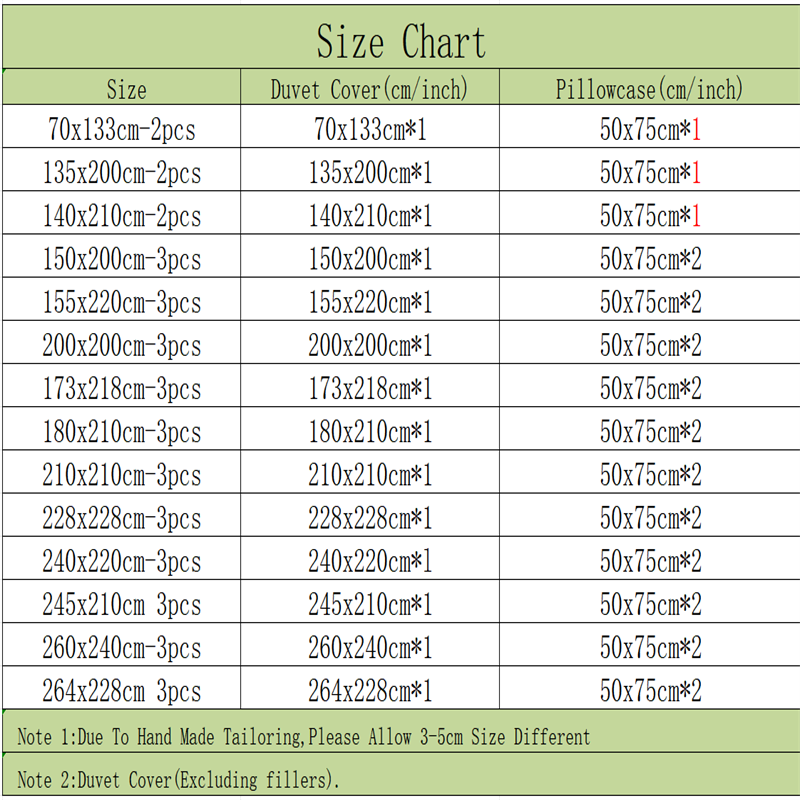The image size is (800, 800).
Task: Click the 240x220cm*1 duvet cover cell
Action: point(370,561)
